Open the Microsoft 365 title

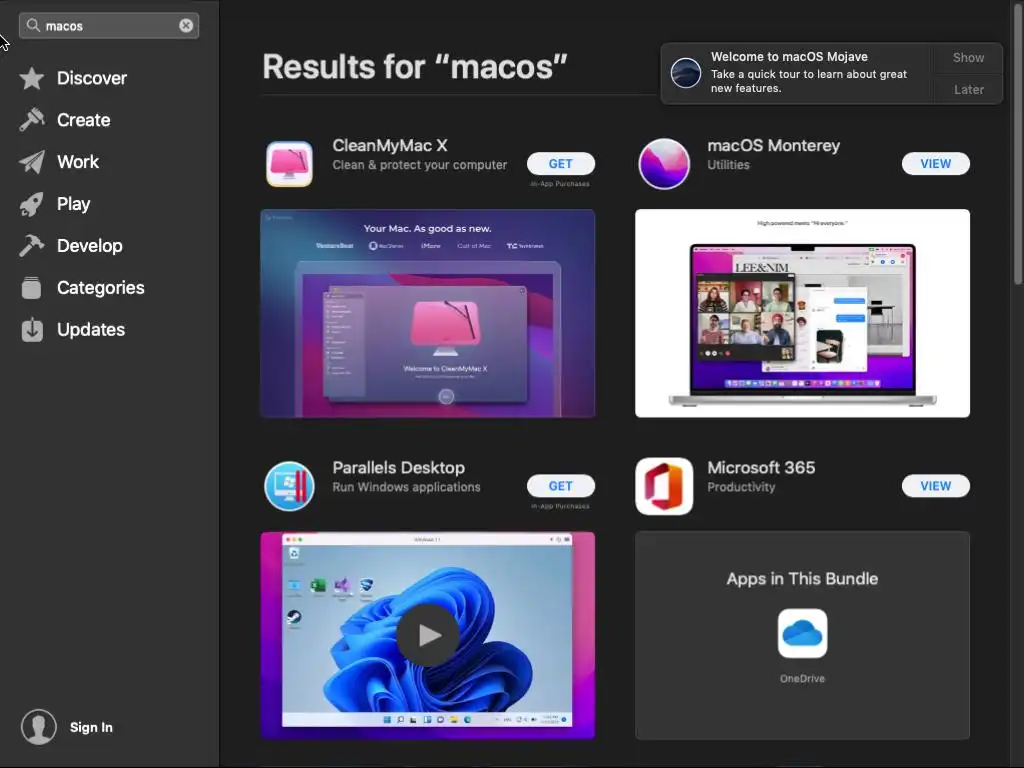761,468
